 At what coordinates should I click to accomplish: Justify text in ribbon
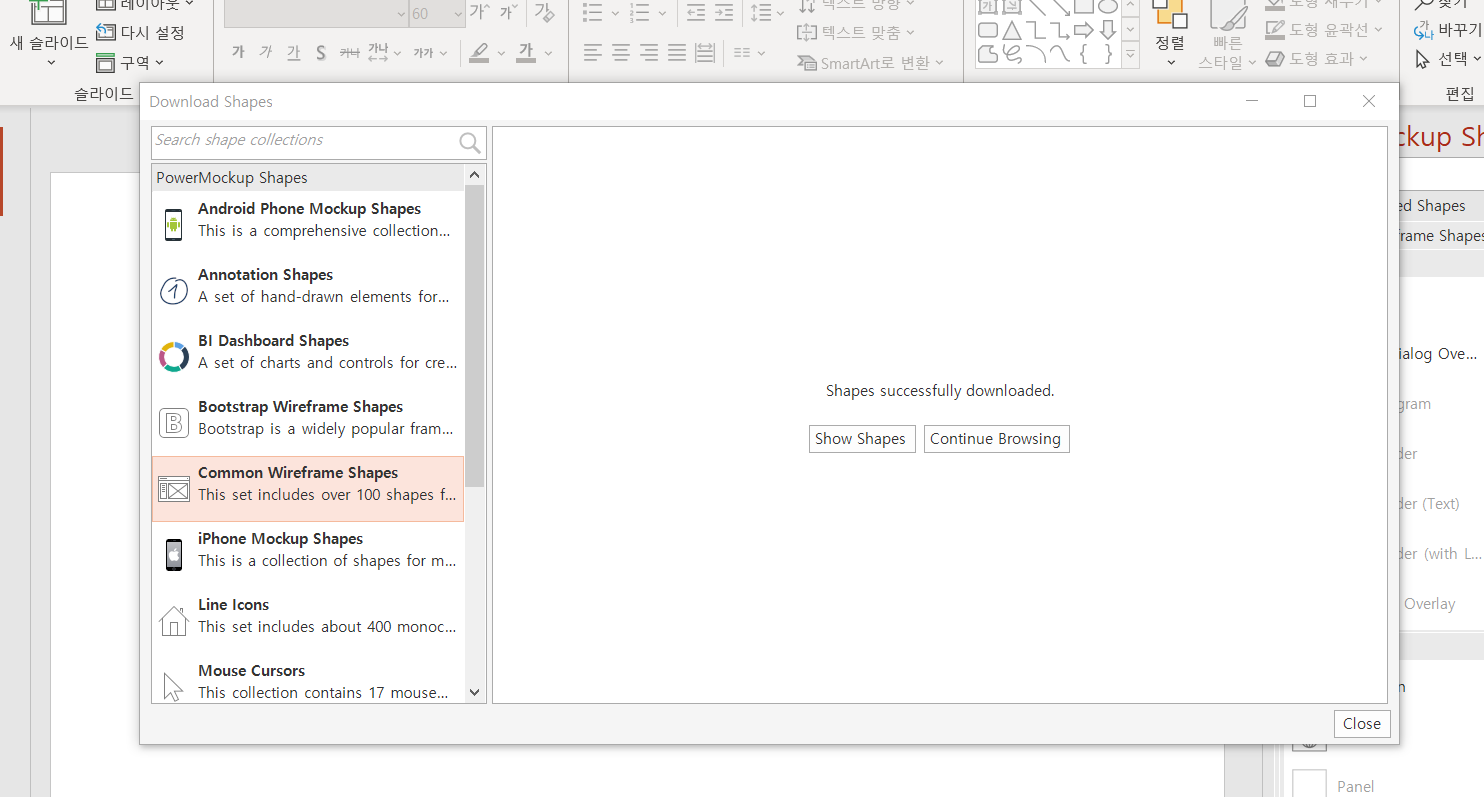[x=677, y=53]
